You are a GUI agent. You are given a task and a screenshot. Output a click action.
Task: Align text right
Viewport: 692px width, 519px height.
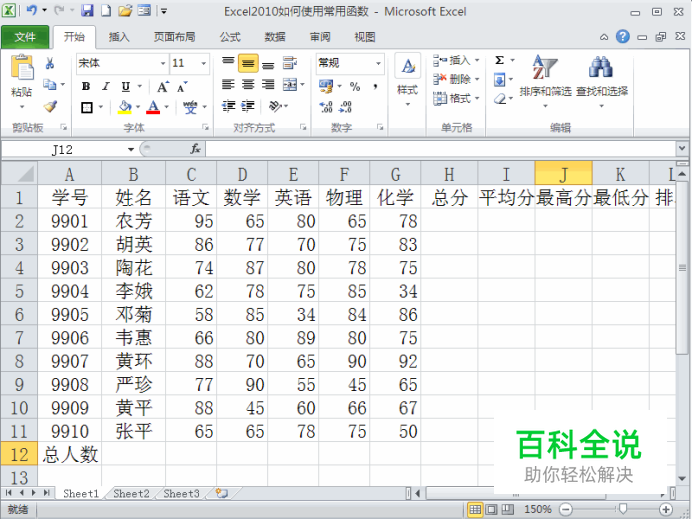[x=268, y=84]
